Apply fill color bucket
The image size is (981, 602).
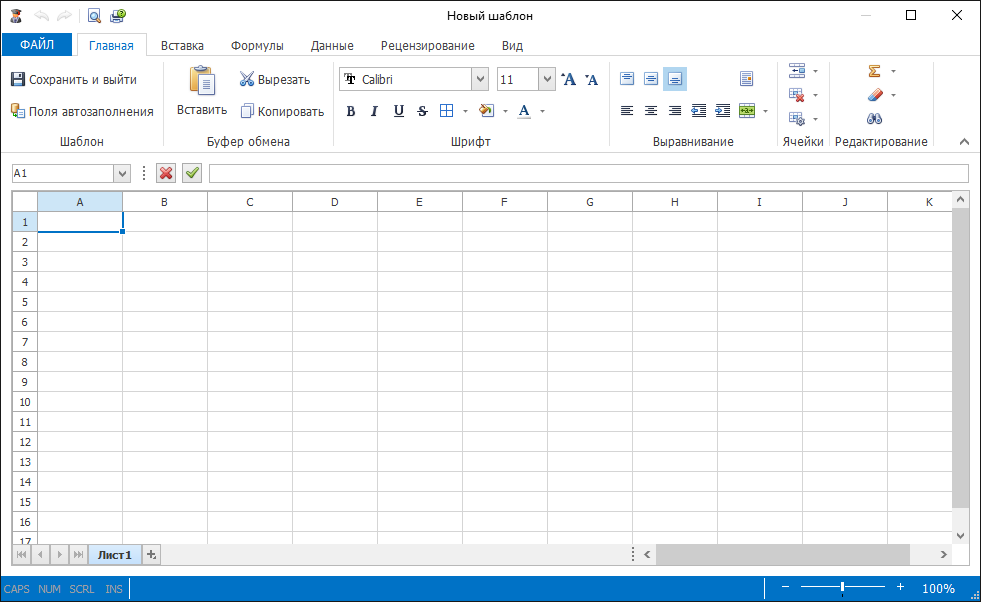pos(486,111)
